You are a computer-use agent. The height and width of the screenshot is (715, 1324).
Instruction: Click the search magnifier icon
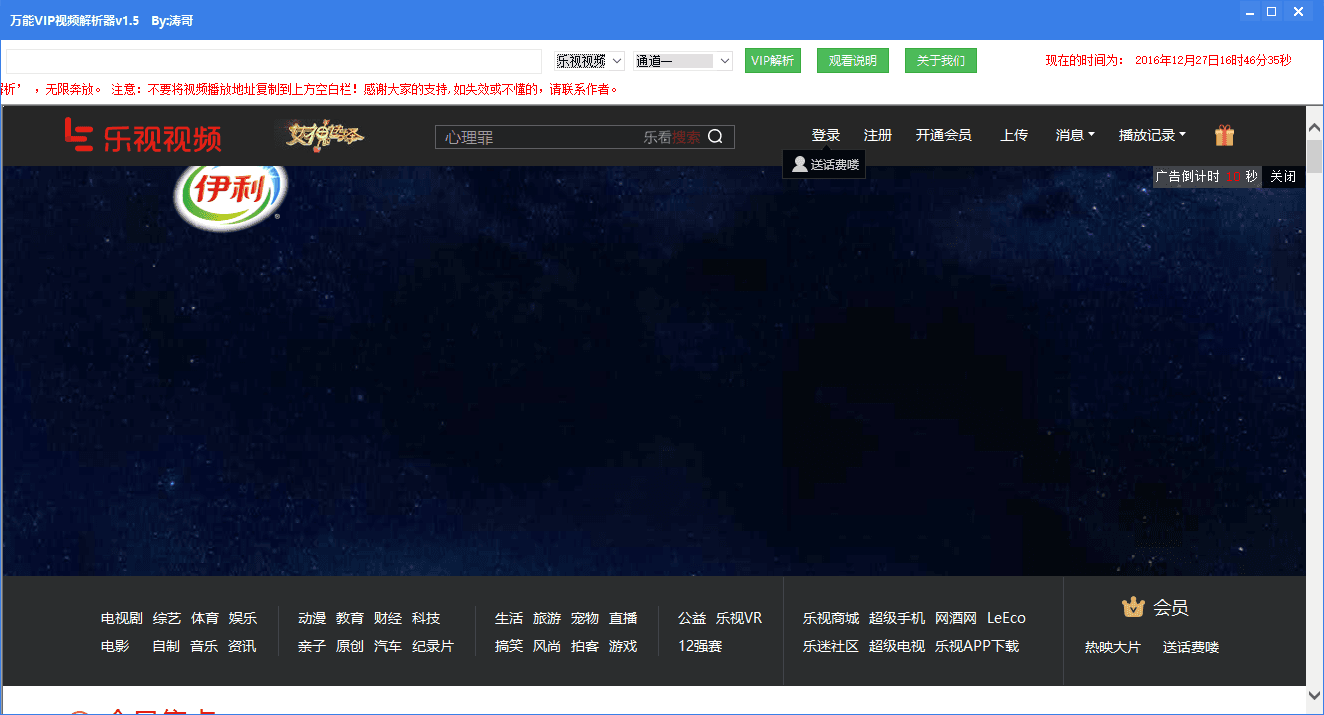715,137
